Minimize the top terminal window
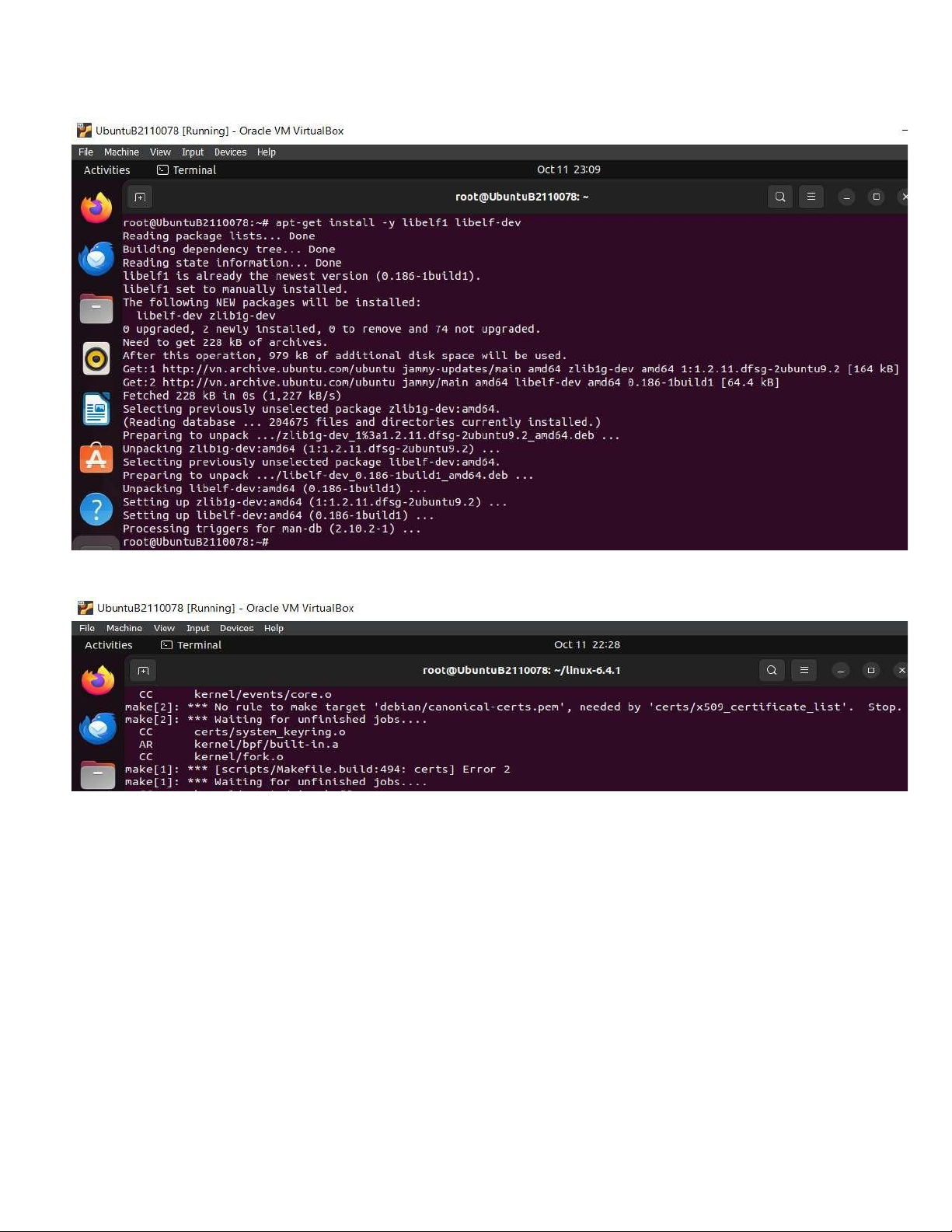Screen dimensions: 952x1232 [847, 197]
